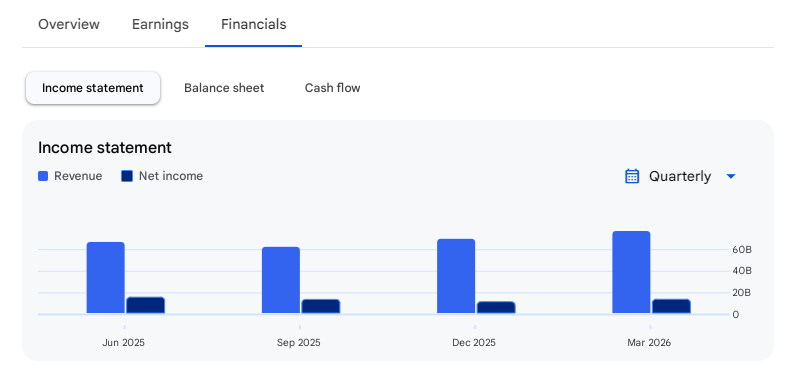
Task: Click the Jun 2025 axis label
Action: click(124, 343)
